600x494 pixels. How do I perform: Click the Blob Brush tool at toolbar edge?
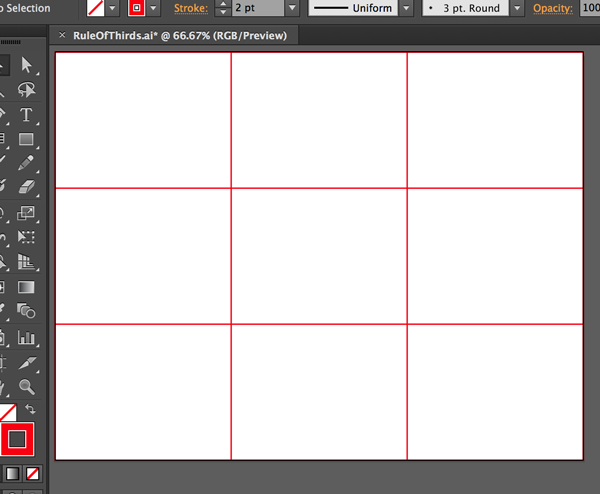[3, 187]
